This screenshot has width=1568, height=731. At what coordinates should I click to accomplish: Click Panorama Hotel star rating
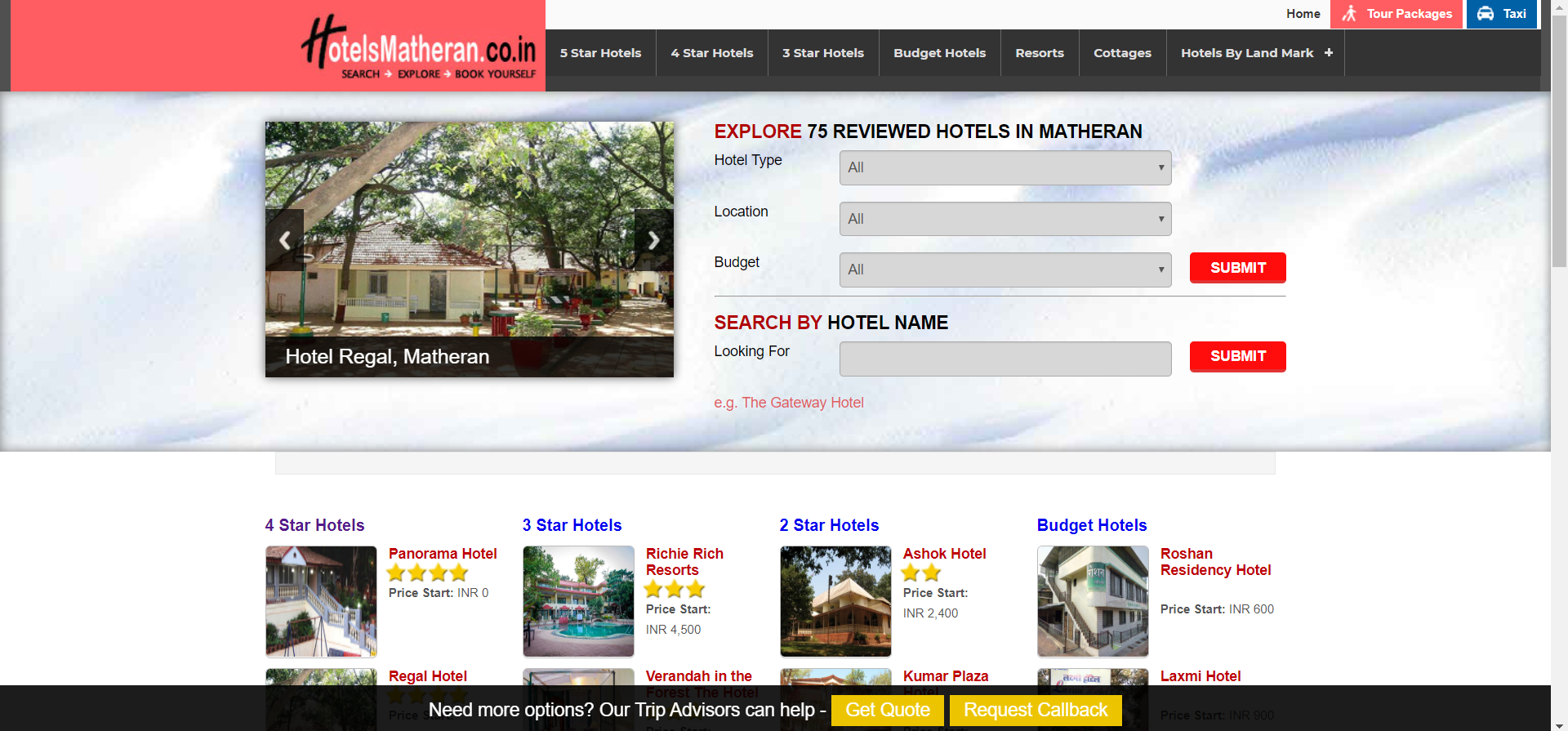[427, 573]
